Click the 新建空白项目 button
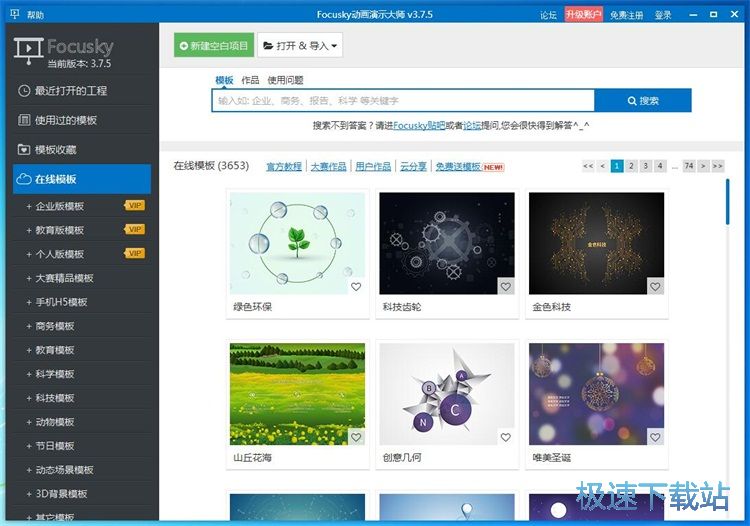This screenshot has height=526, width=750. point(214,45)
